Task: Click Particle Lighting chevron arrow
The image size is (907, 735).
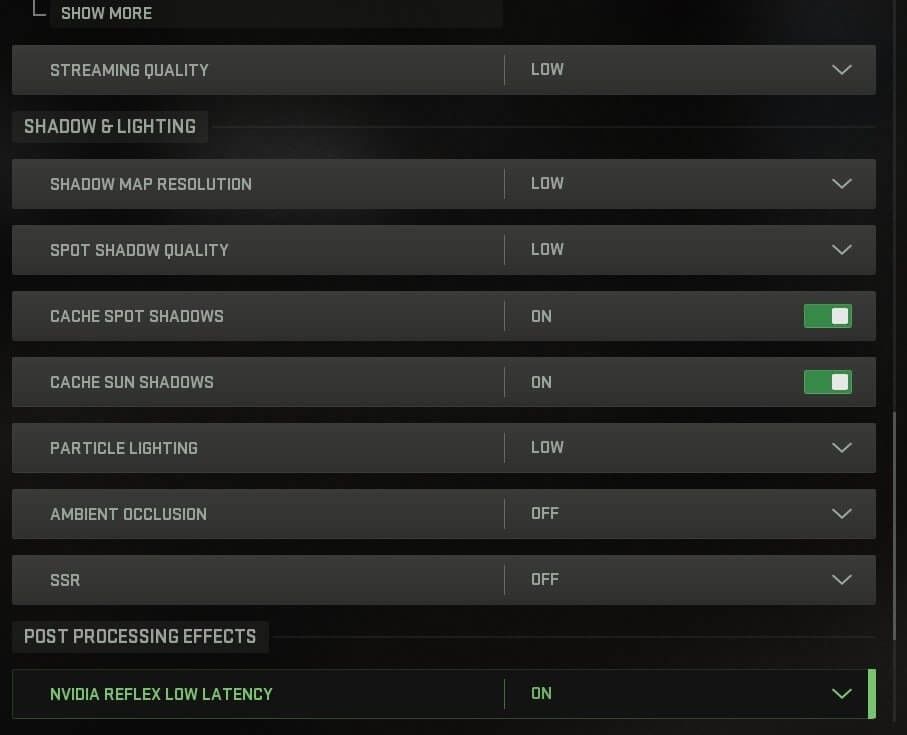Action: tap(842, 448)
